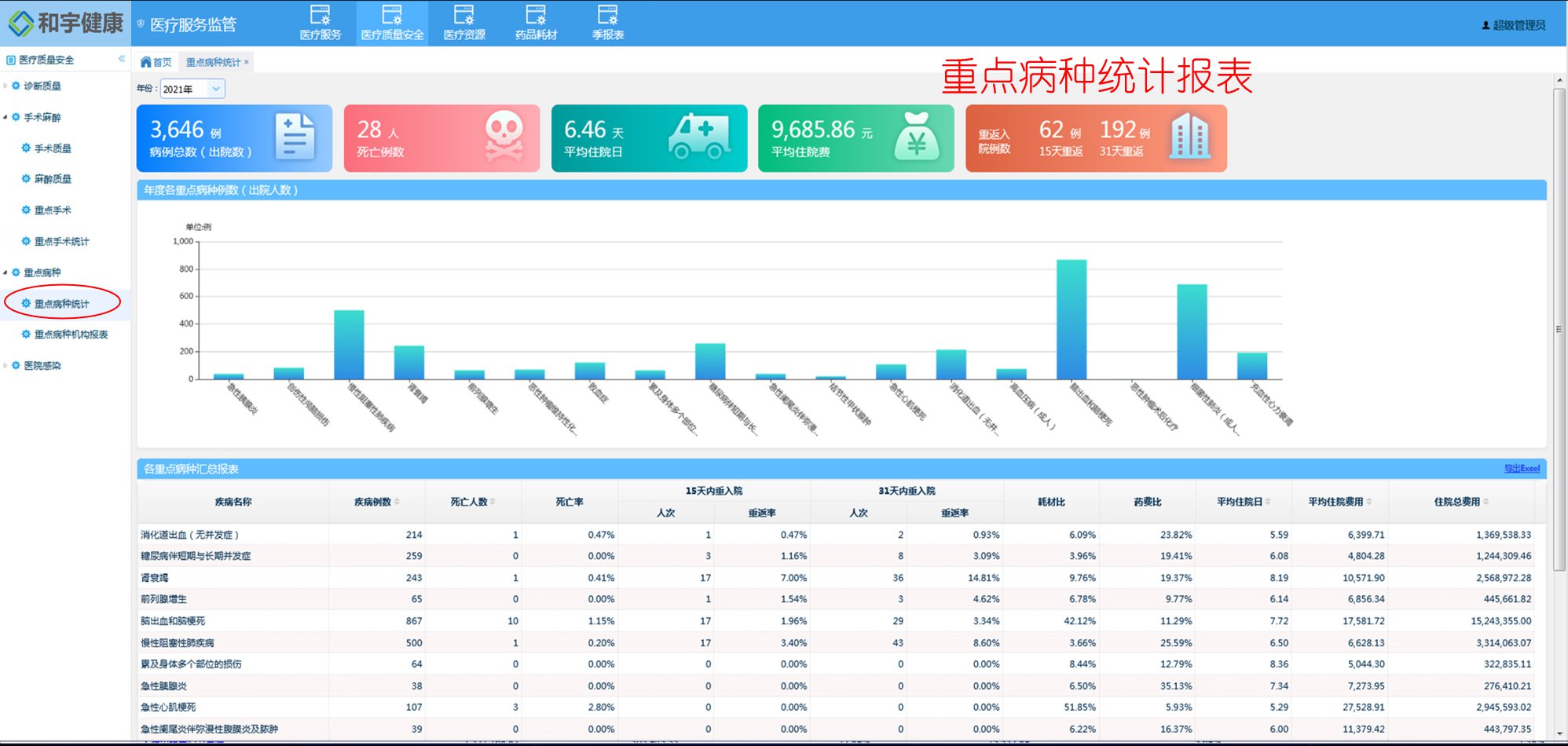
Task: Open the 年份 year dropdown
Action: (215, 89)
